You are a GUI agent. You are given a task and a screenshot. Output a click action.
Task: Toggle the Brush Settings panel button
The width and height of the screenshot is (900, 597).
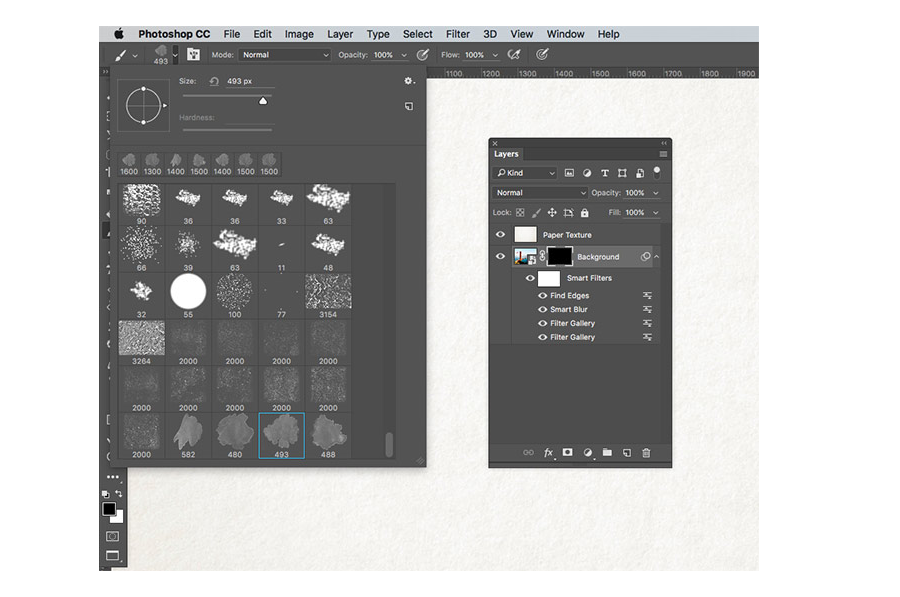193,55
